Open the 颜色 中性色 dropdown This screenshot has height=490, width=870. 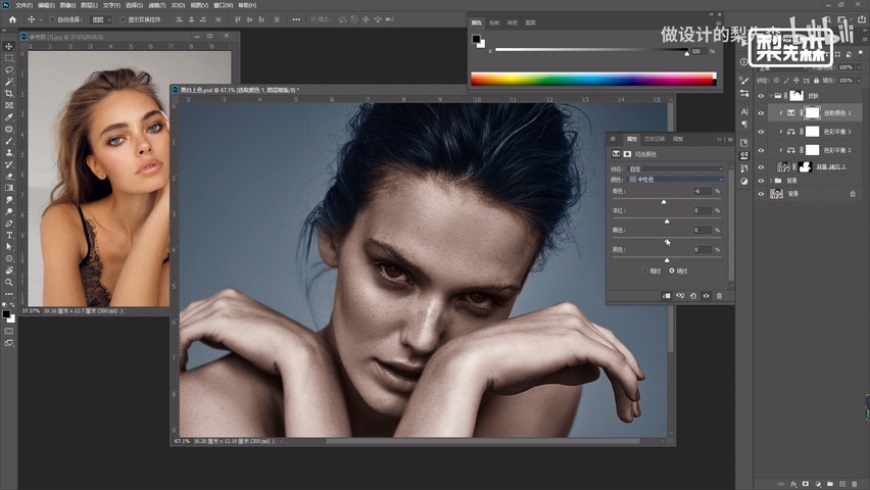tap(676, 179)
